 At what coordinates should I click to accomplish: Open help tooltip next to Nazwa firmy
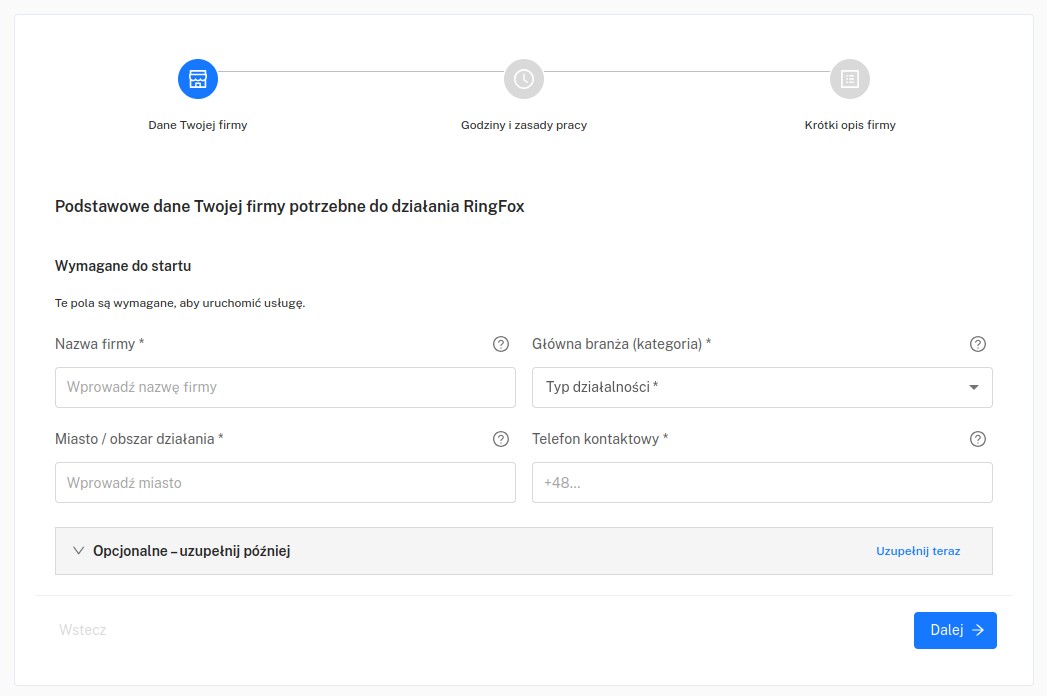(501, 344)
